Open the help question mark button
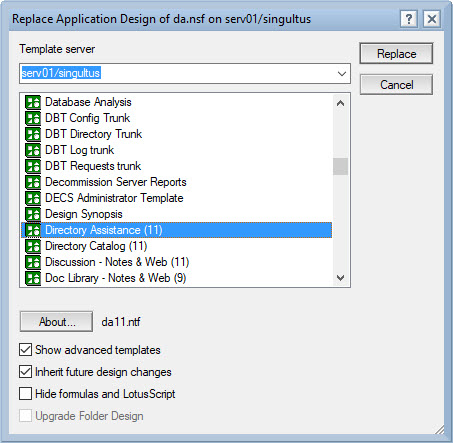Screen dimensions: 453x443 (409, 19)
